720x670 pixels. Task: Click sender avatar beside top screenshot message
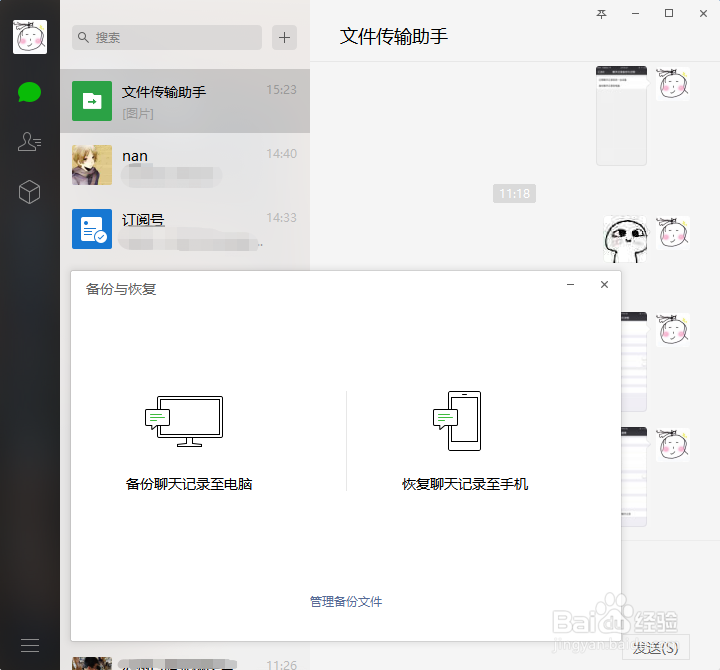[673, 84]
